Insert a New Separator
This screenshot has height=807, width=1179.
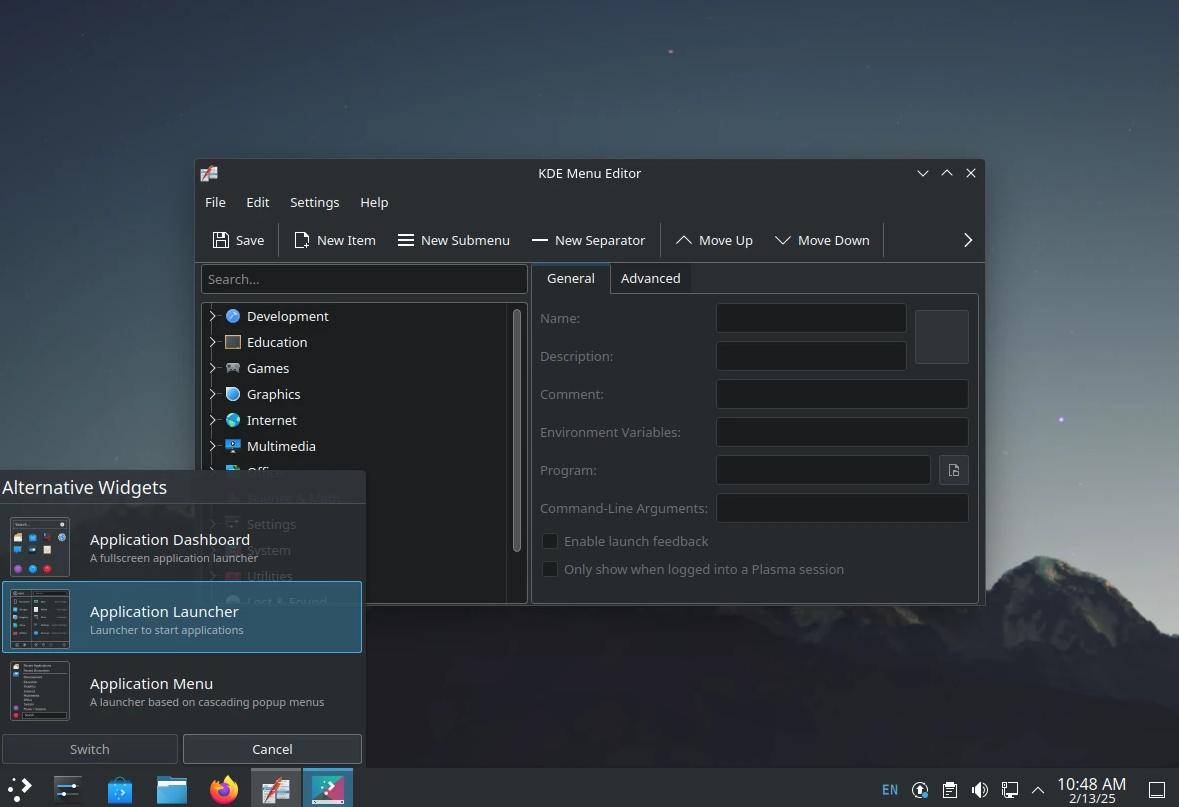[588, 240]
